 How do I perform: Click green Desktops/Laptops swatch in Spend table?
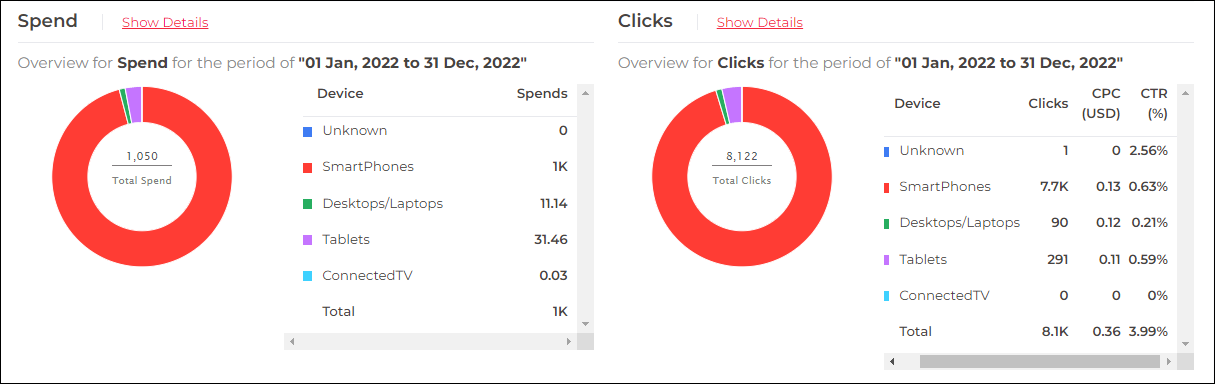coord(307,203)
